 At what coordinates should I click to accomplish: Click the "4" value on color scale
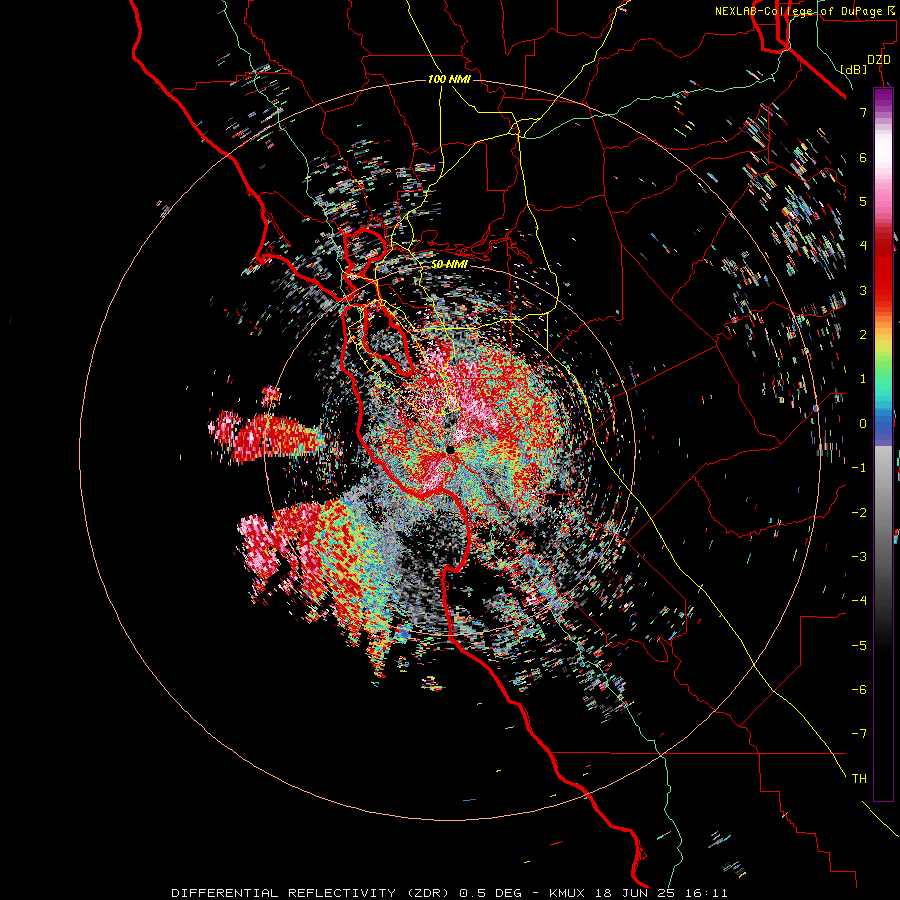point(863,246)
